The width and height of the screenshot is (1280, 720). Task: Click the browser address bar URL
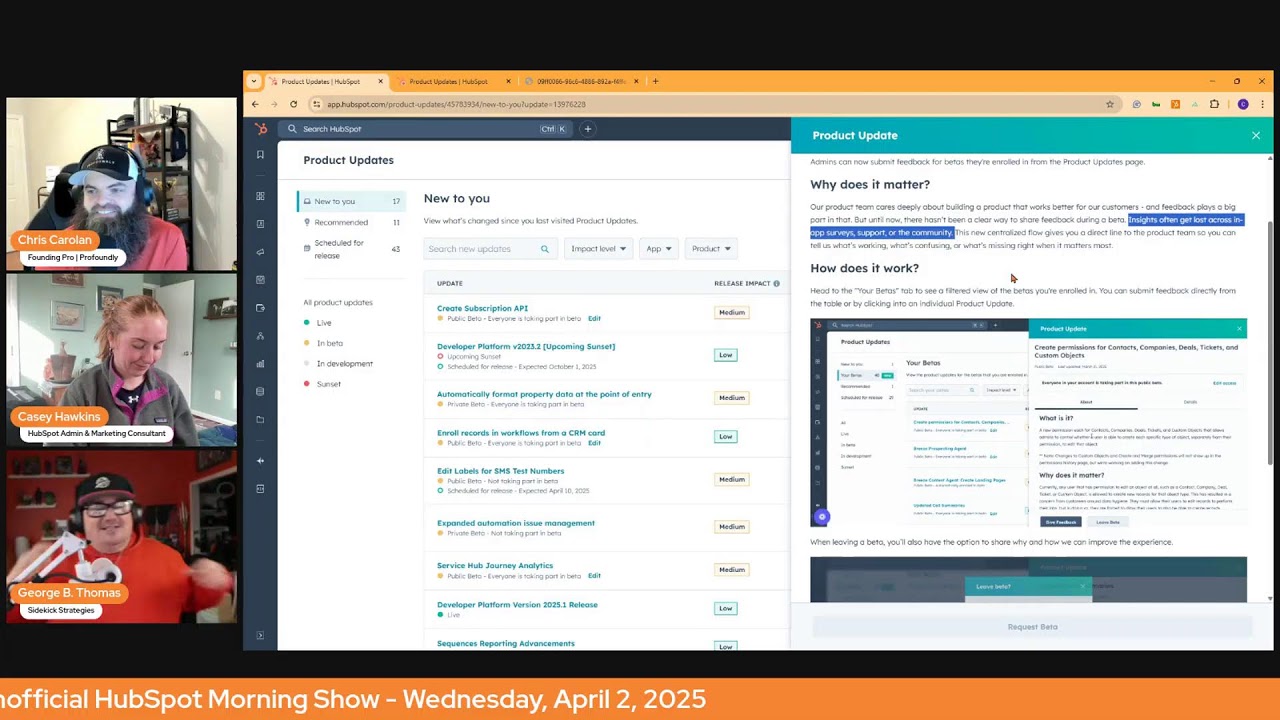456,104
